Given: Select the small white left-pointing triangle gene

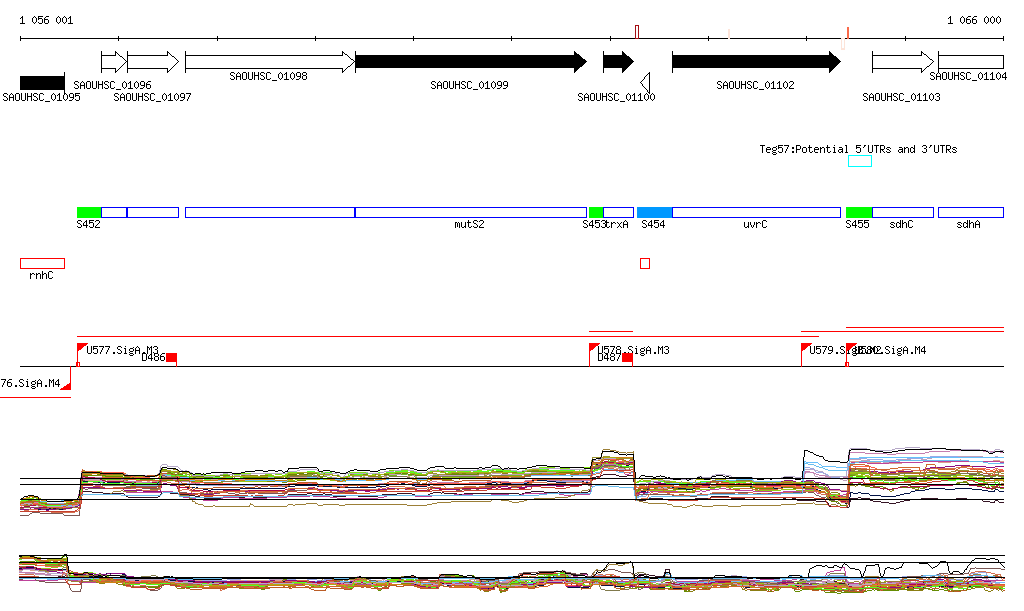Looking at the screenshot, I should pyautogui.click(x=646, y=82).
